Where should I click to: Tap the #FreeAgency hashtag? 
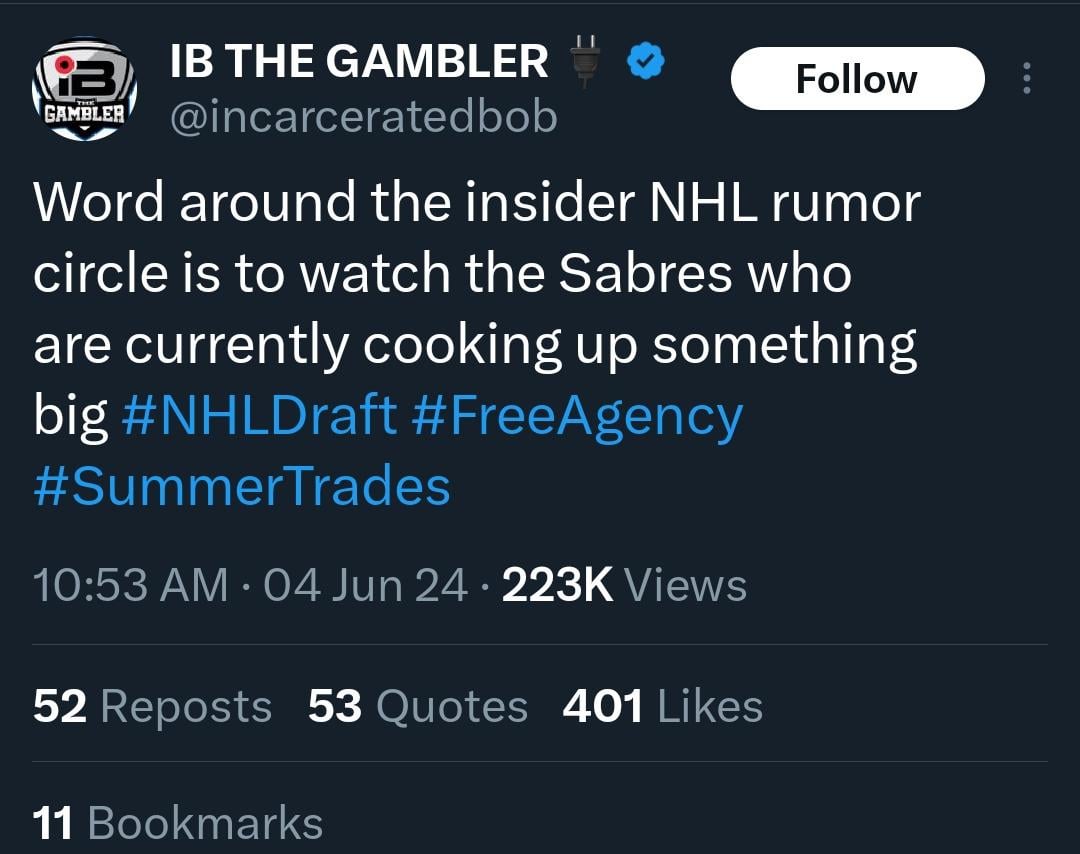577,416
